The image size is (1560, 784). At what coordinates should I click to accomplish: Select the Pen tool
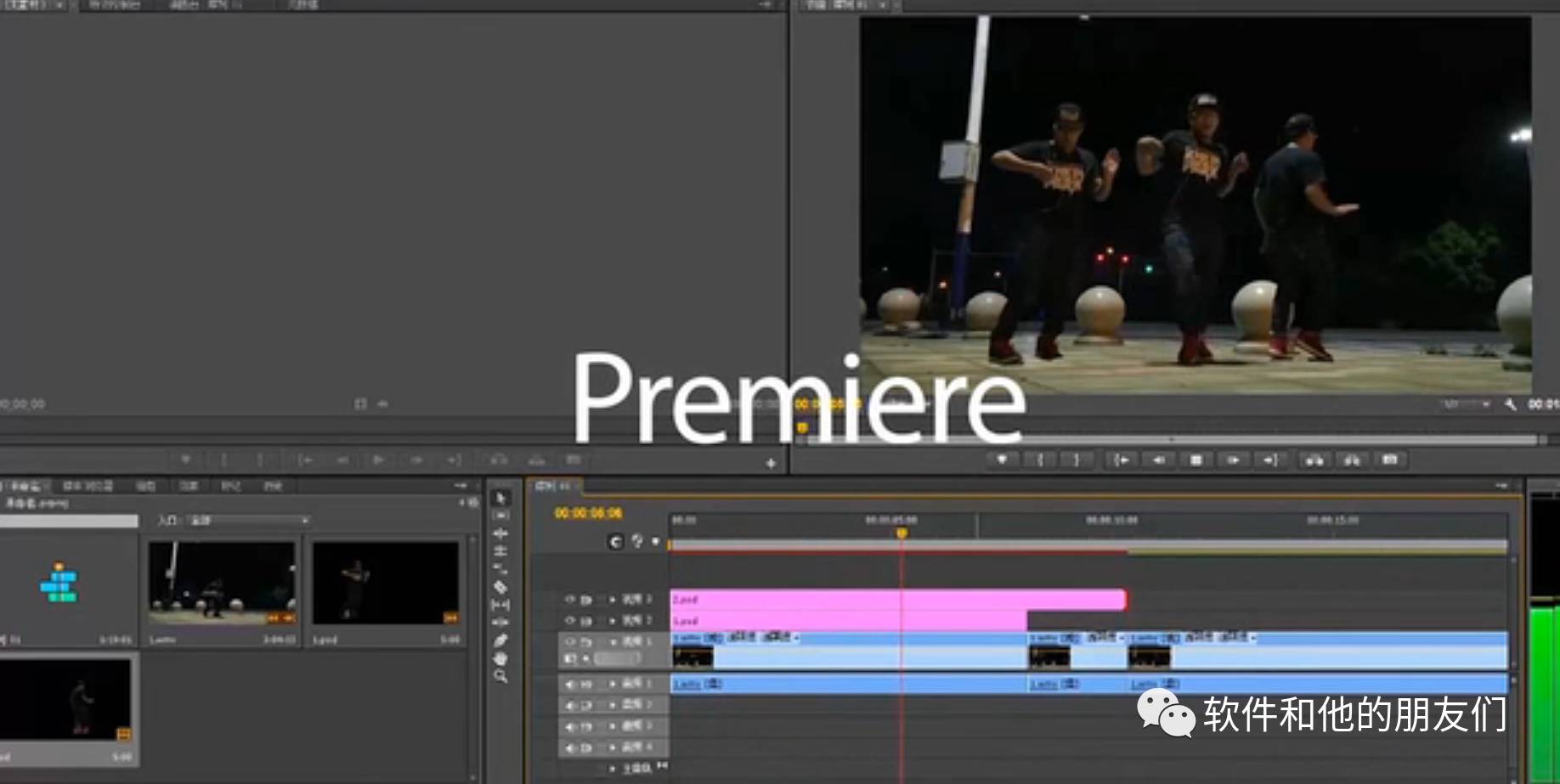coord(500,640)
